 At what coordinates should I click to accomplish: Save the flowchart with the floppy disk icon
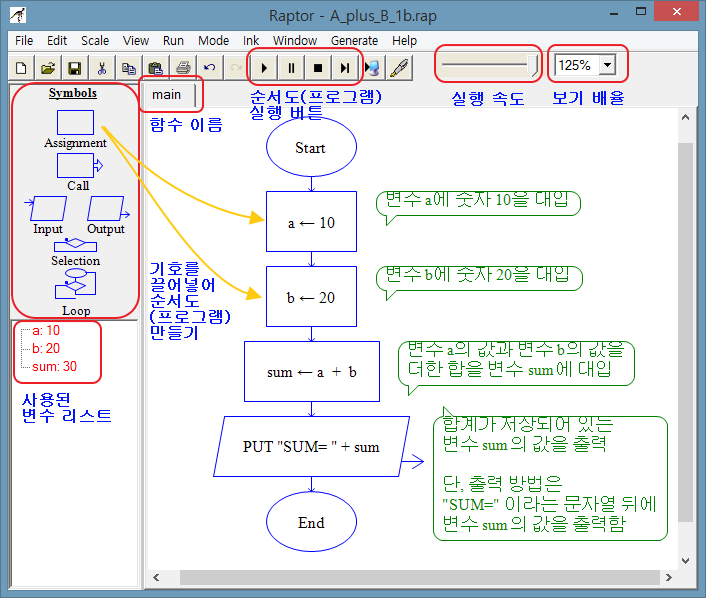coord(75,68)
